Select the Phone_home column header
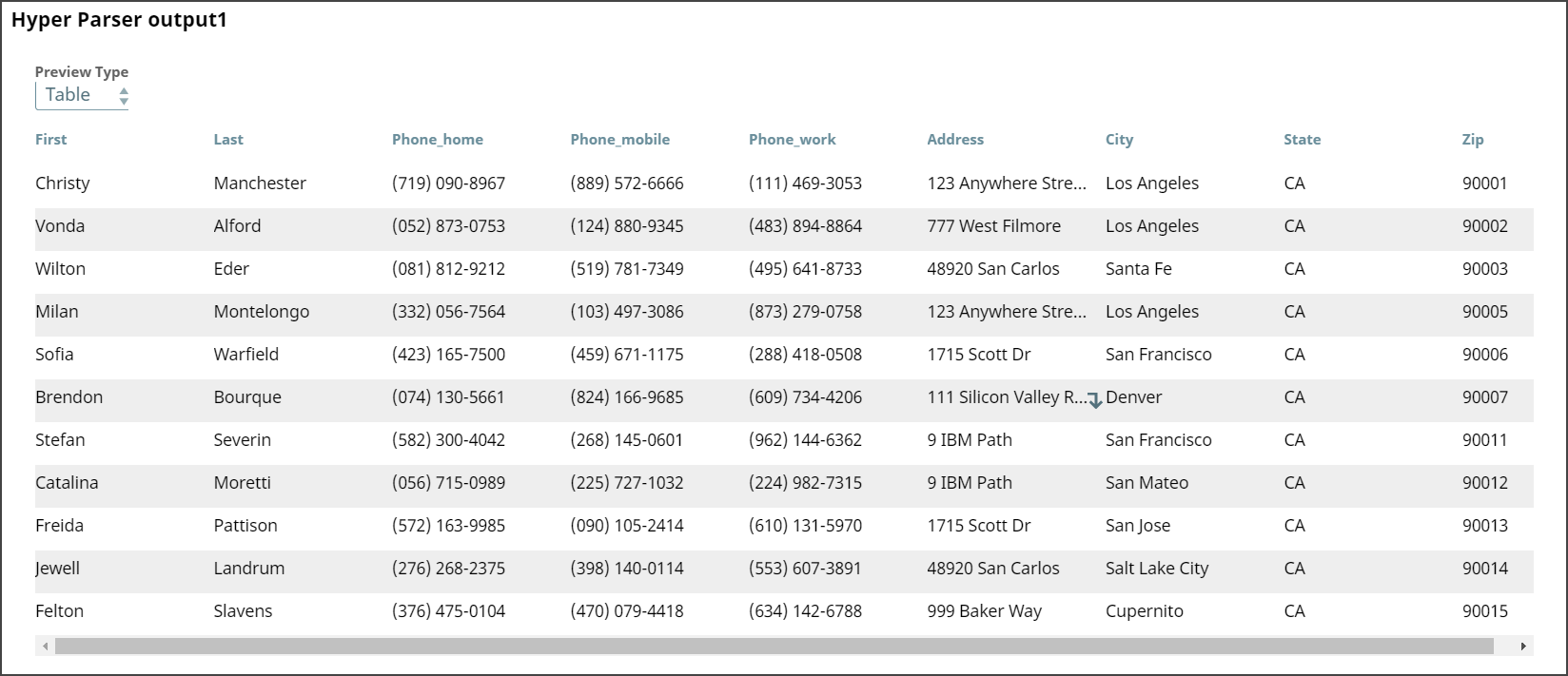Screen dimensions: 1568x676 pos(438,140)
